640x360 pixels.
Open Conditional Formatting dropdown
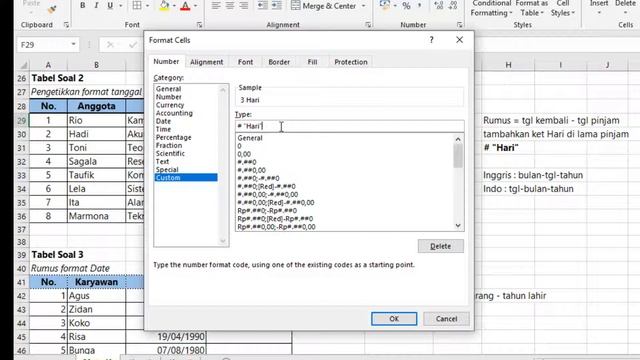[x=491, y=9]
